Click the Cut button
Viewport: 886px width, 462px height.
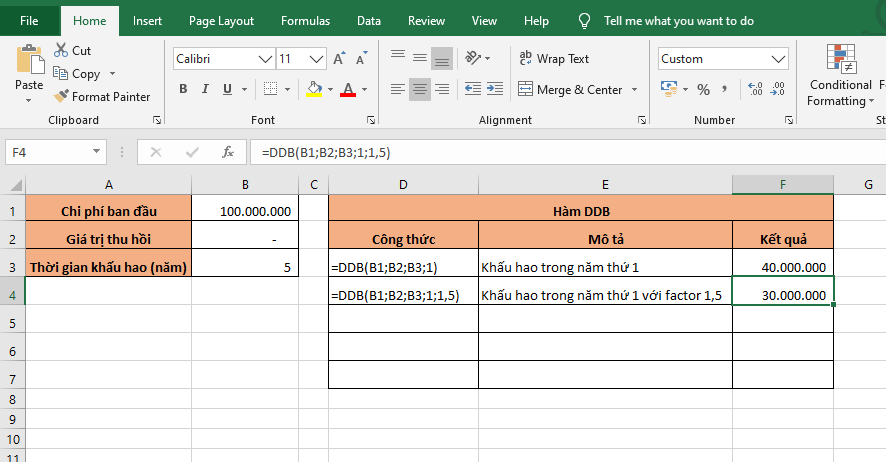pos(72,50)
